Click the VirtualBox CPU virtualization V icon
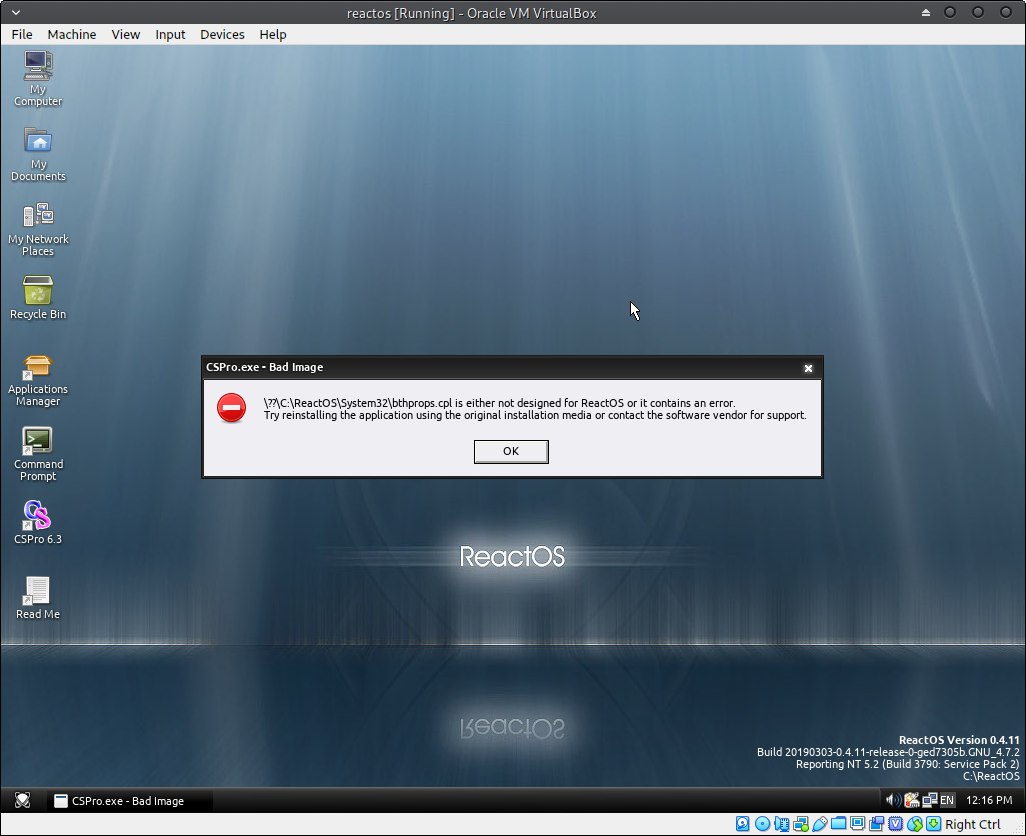Viewport: 1026px width, 836px height. (x=896, y=824)
